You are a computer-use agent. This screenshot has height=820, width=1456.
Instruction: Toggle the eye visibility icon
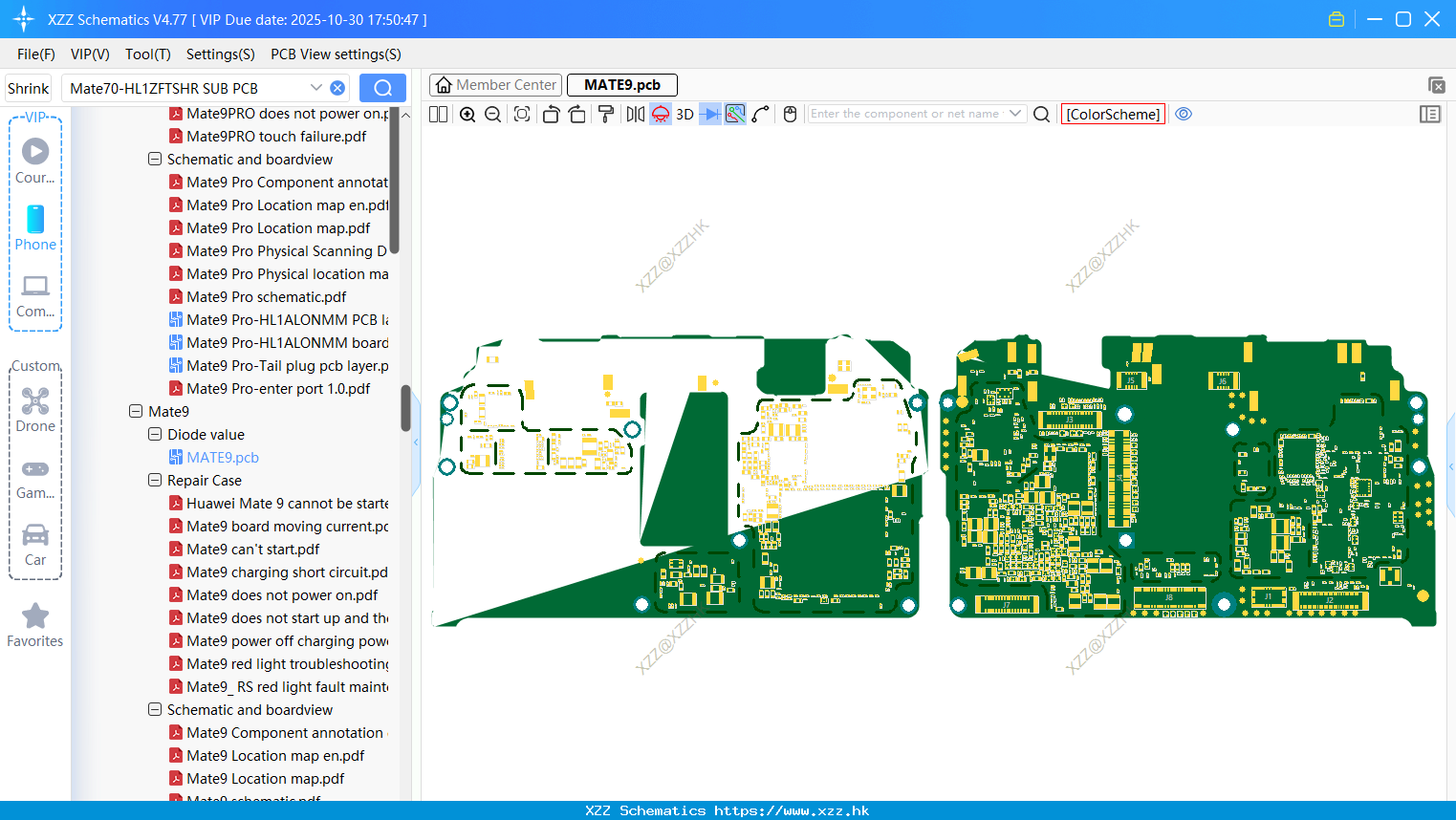1184,114
